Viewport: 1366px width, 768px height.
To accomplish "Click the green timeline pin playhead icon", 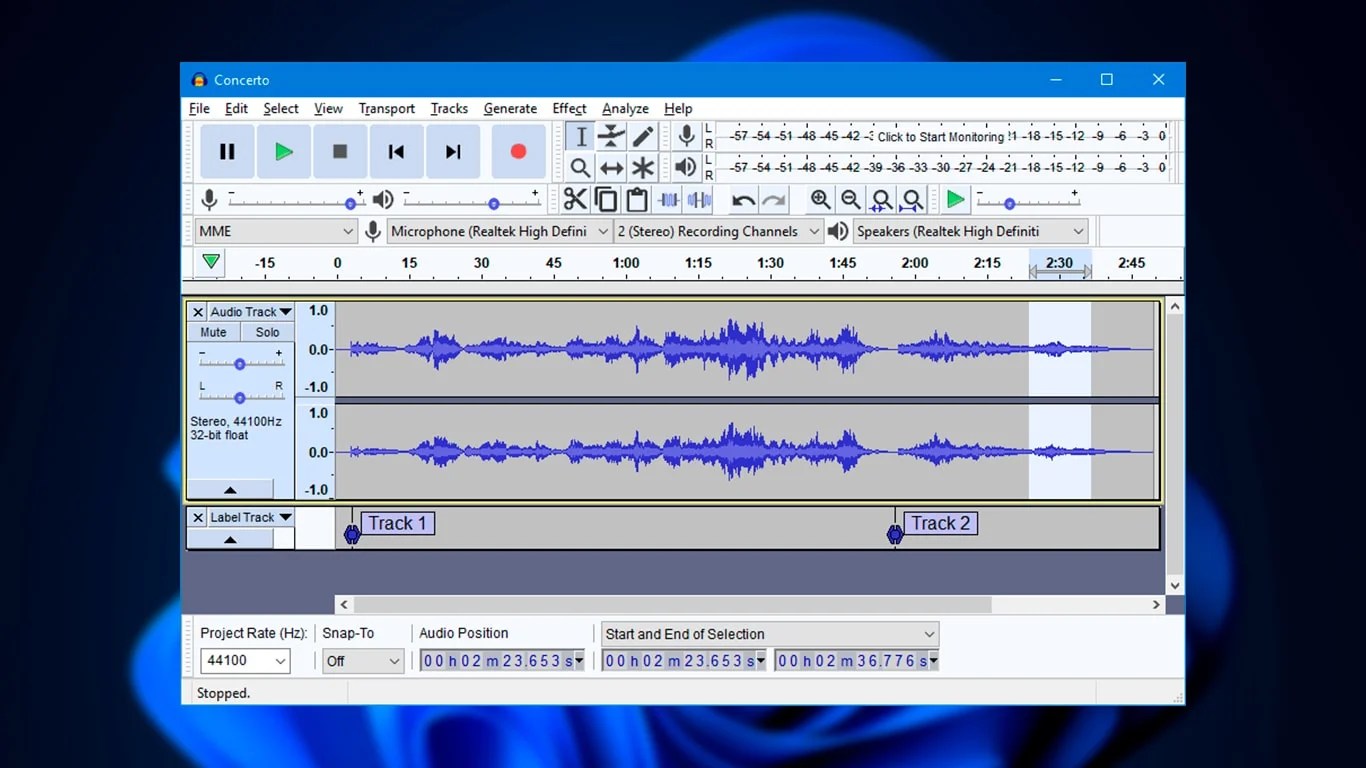I will [211, 262].
